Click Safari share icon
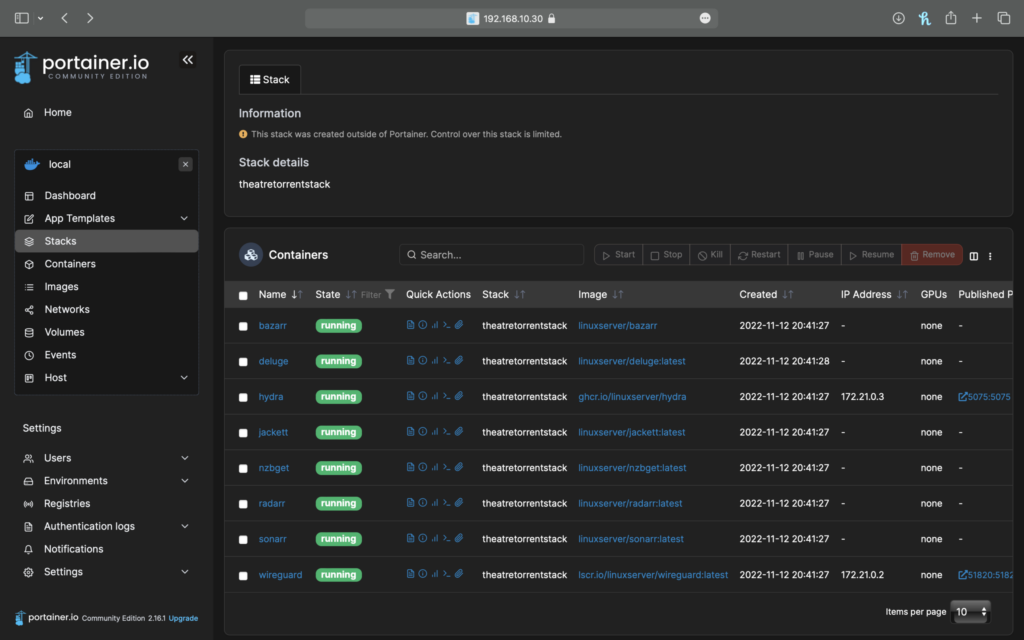 click(x=951, y=18)
